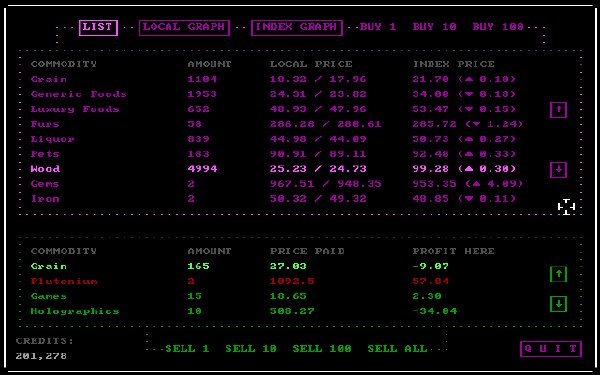Screen dimensions: 600x375
Task: Select Pets commodity row
Action: pos(273,154)
